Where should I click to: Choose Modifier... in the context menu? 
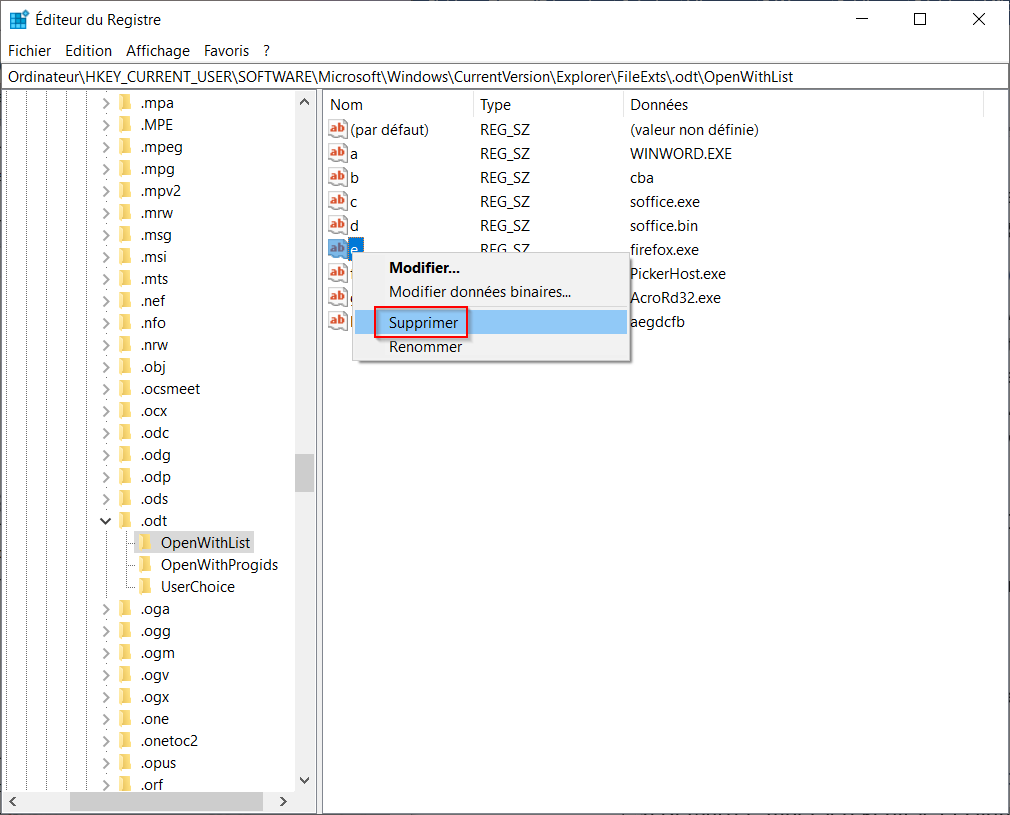[x=491, y=267]
